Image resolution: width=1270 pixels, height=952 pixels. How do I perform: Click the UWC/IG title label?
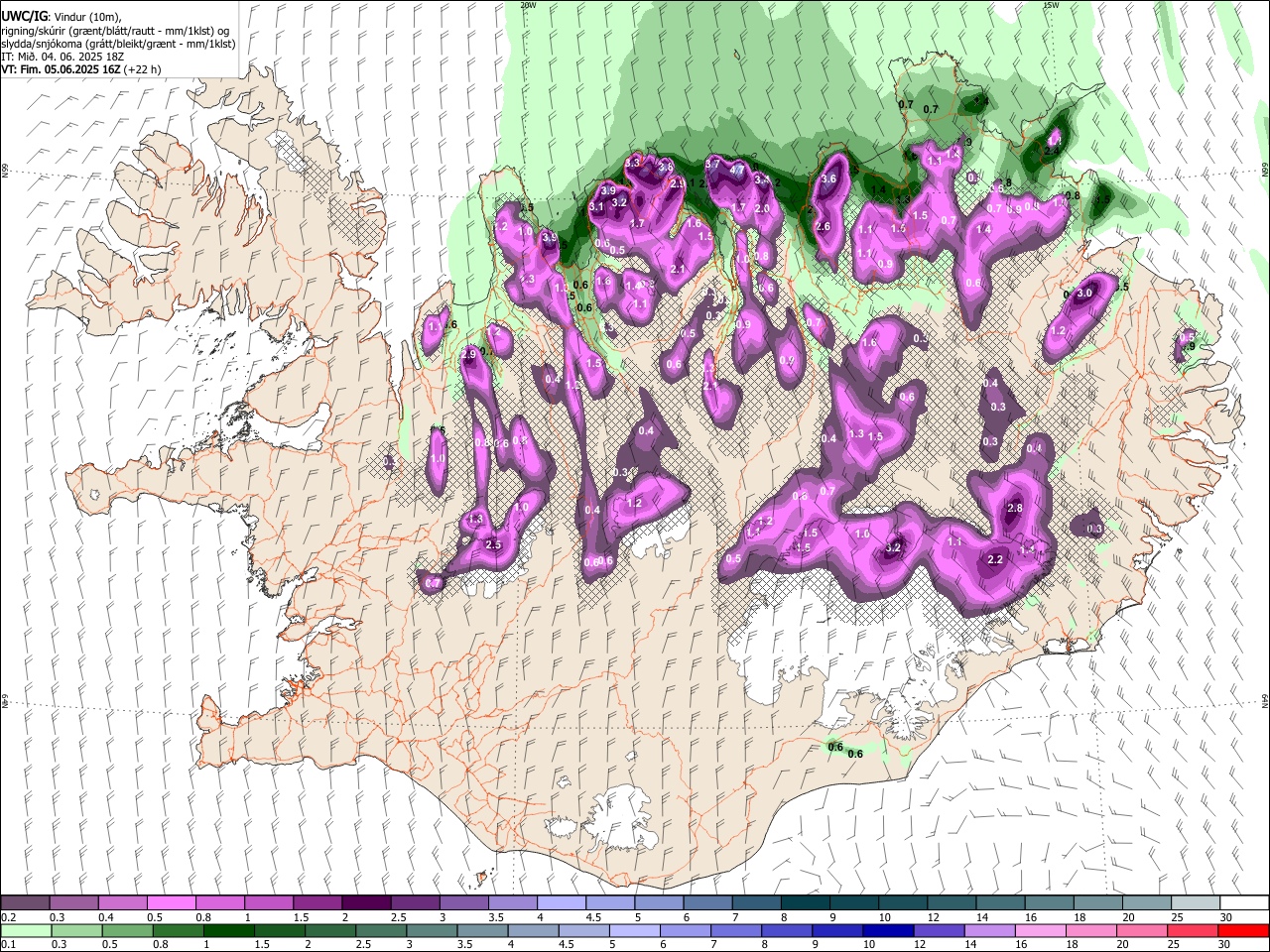point(24,17)
